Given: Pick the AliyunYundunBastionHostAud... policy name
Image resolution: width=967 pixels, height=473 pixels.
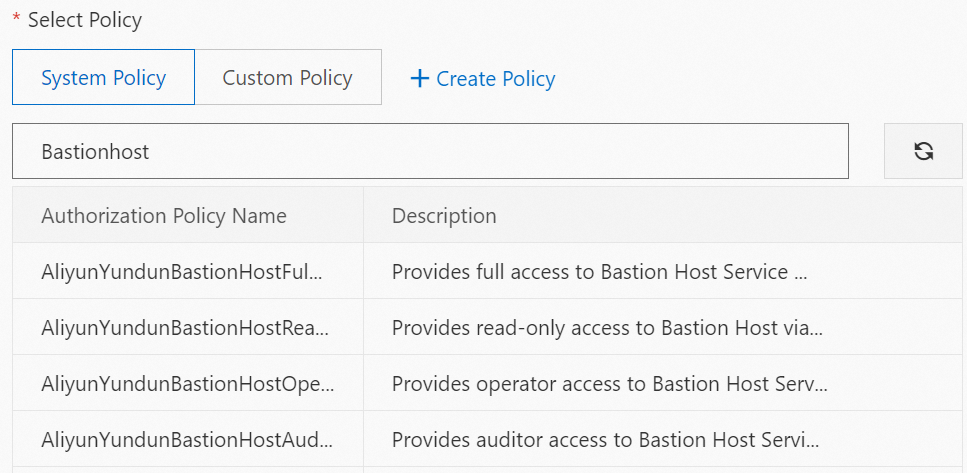Looking at the screenshot, I should pos(187,439).
